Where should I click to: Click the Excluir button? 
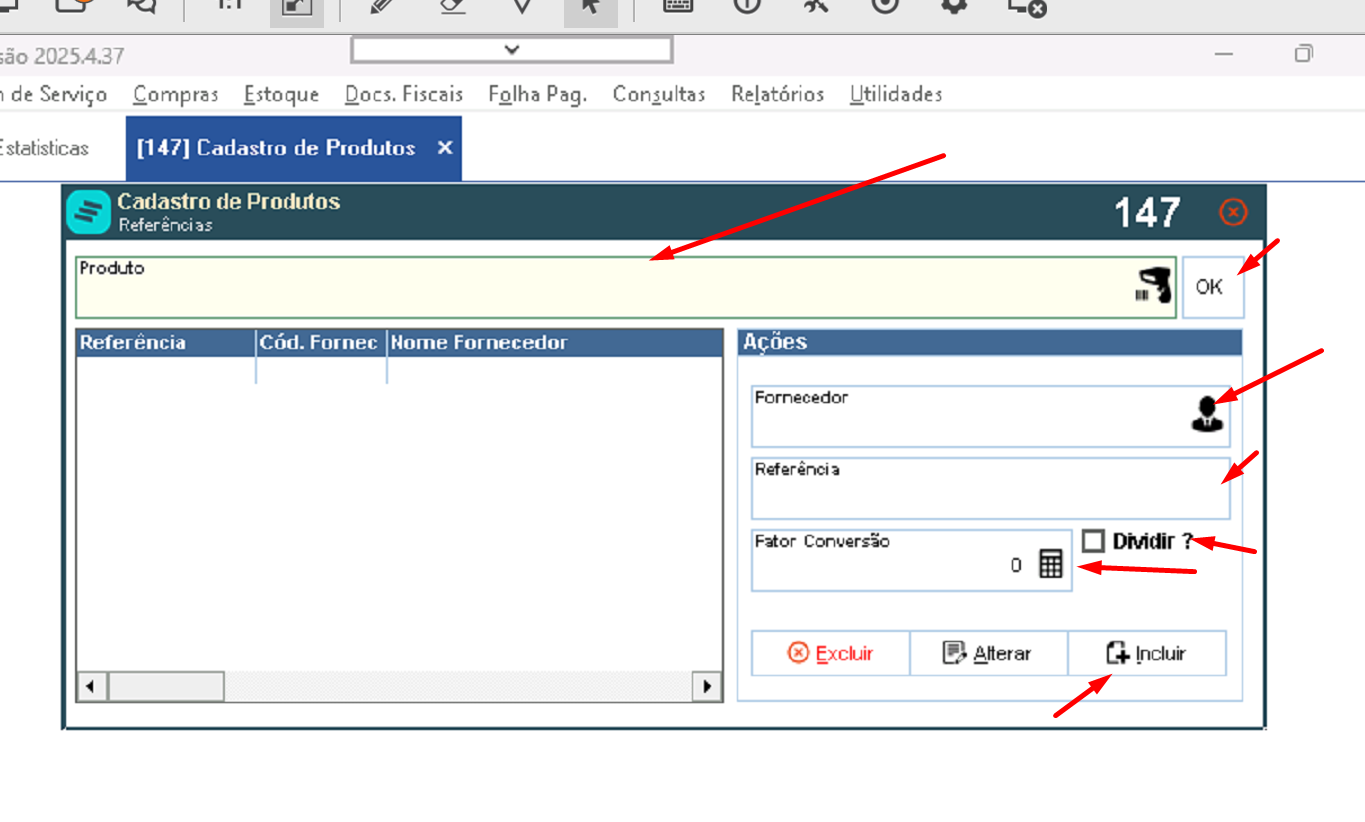(x=831, y=653)
